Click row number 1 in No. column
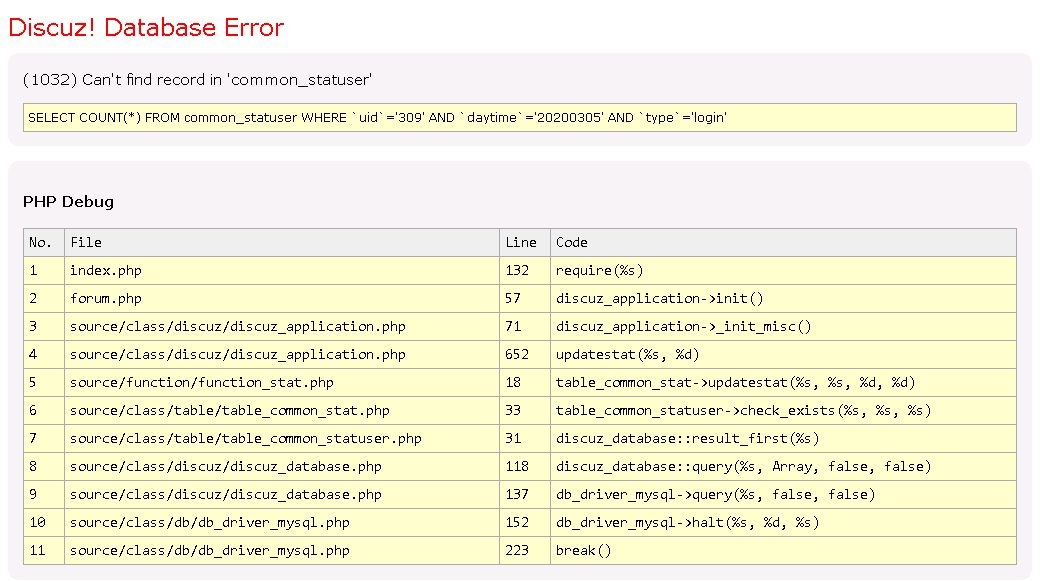Screen dimensions: 1054x581 tap(44, 270)
